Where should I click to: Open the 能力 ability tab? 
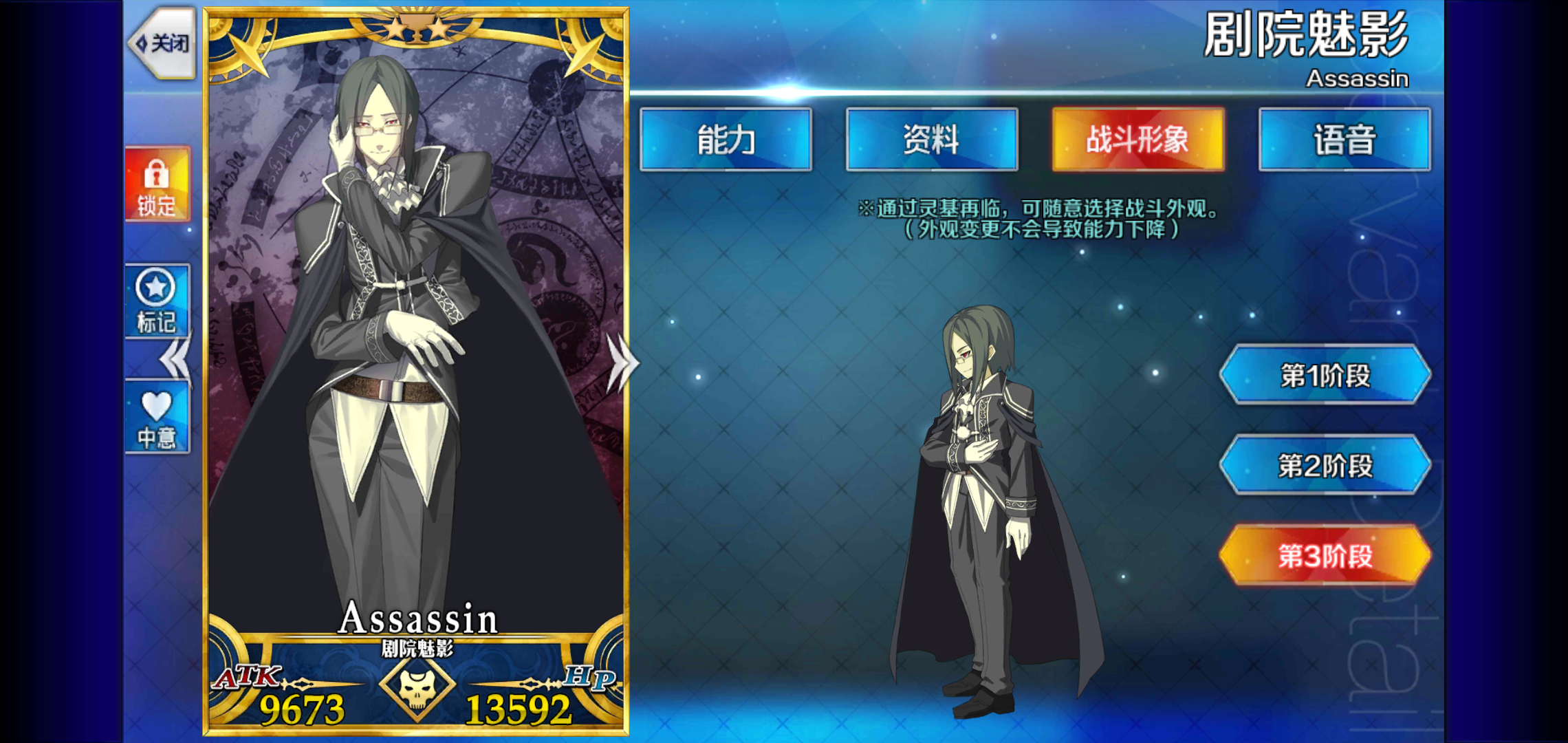coord(726,139)
